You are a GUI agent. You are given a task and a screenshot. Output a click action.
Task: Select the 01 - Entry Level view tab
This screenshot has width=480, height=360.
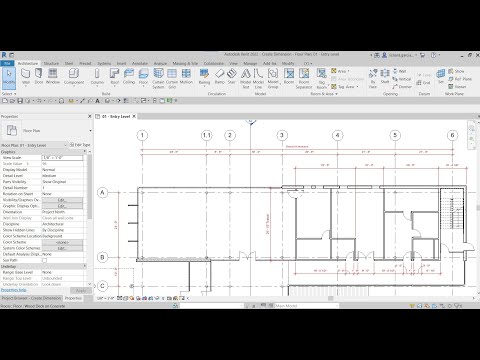point(116,116)
